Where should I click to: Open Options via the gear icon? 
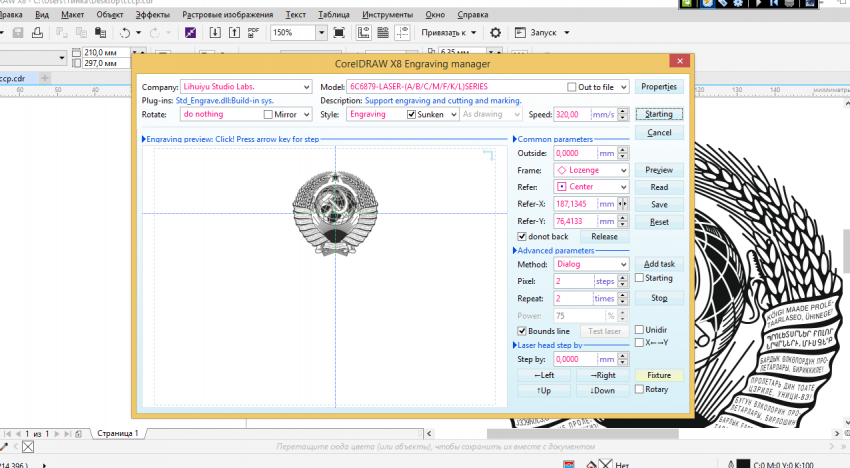point(495,33)
